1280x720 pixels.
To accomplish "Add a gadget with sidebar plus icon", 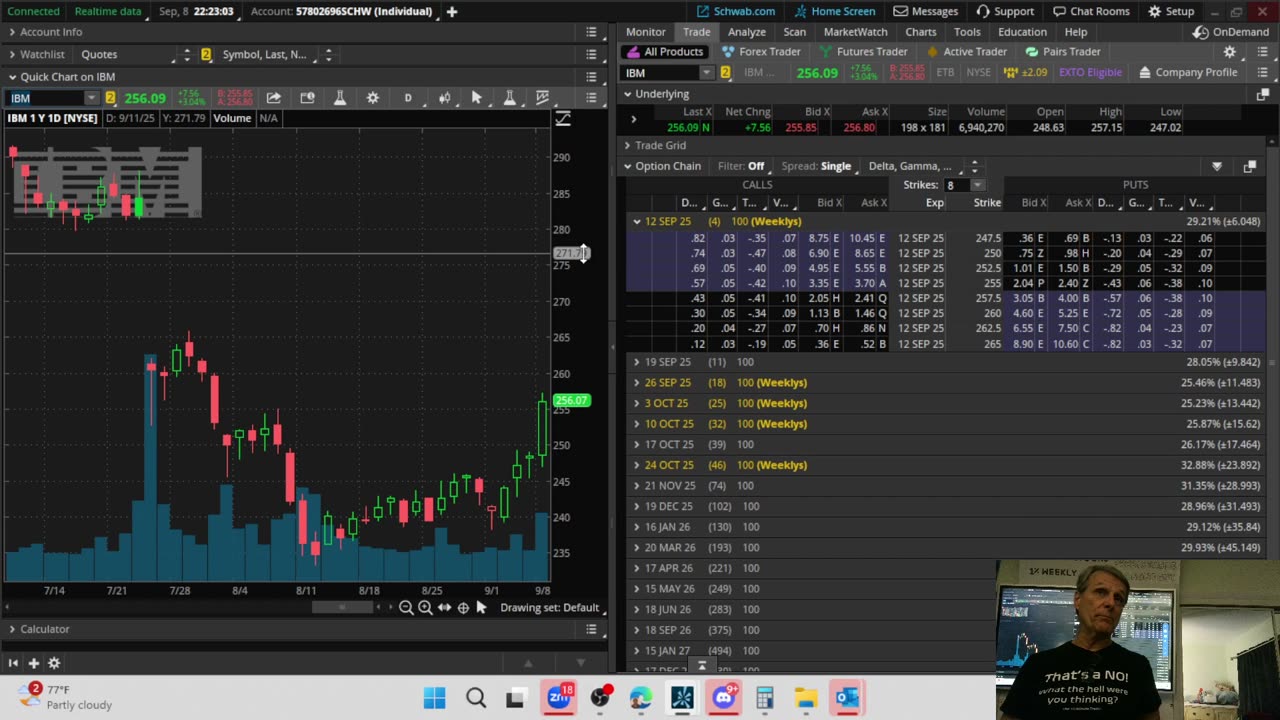I will click(x=33, y=663).
